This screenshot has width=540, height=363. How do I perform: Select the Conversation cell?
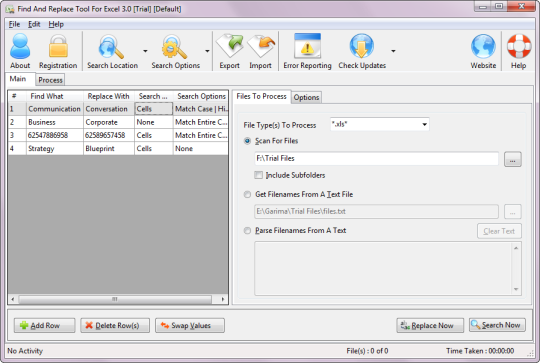pyautogui.click(x=108, y=109)
